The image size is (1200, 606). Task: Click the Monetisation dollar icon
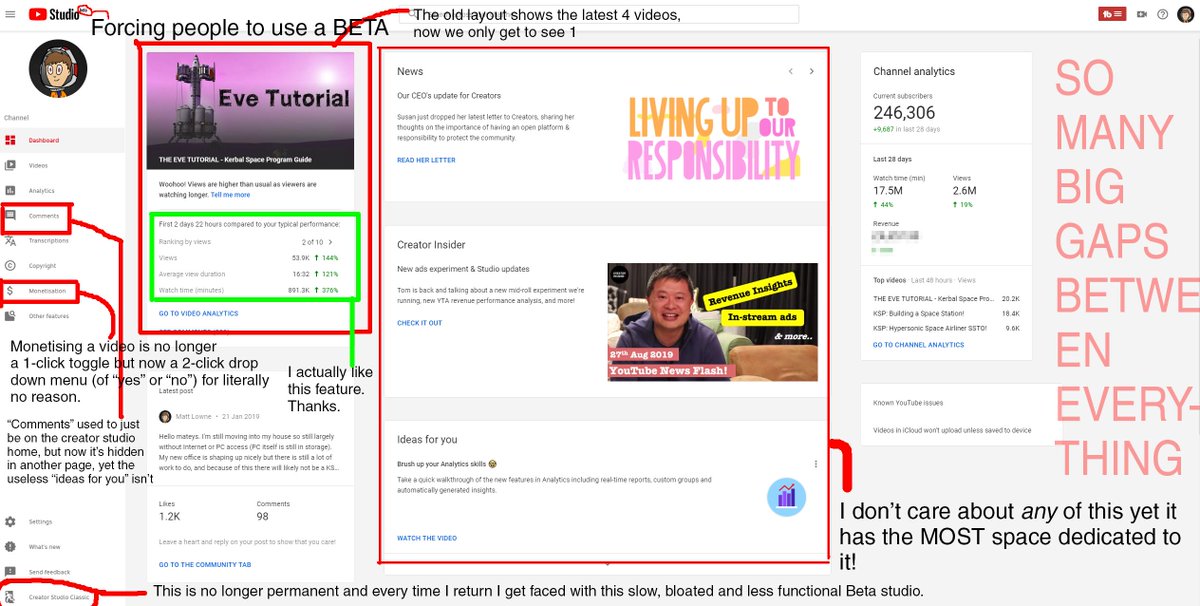pyautogui.click(x=10, y=291)
